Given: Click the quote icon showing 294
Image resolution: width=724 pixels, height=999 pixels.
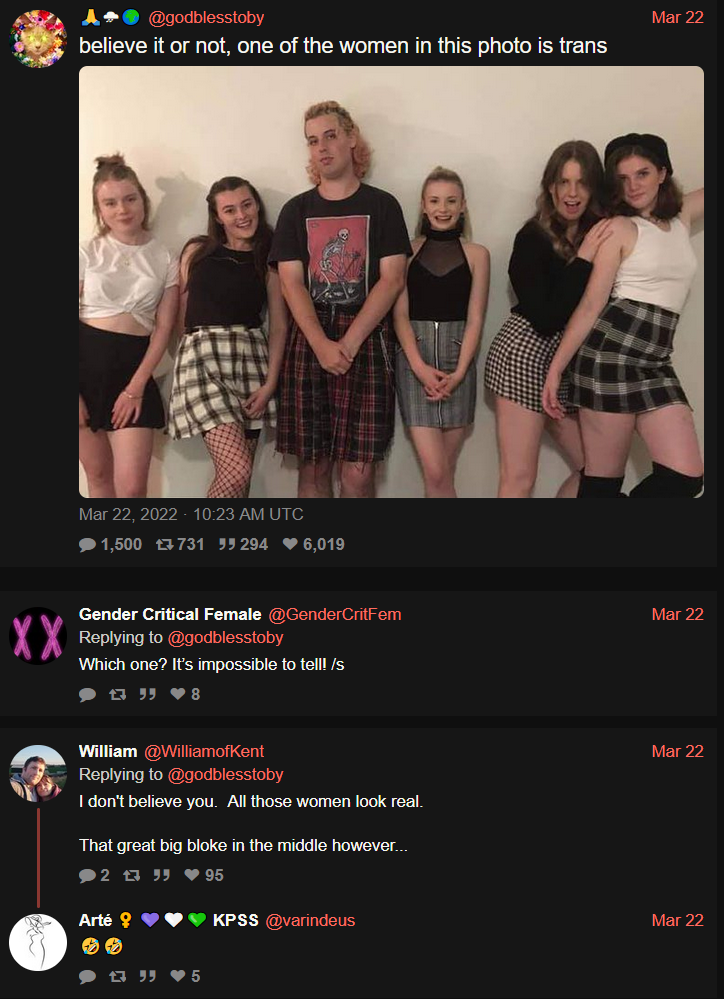Looking at the screenshot, I should (227, 545).
